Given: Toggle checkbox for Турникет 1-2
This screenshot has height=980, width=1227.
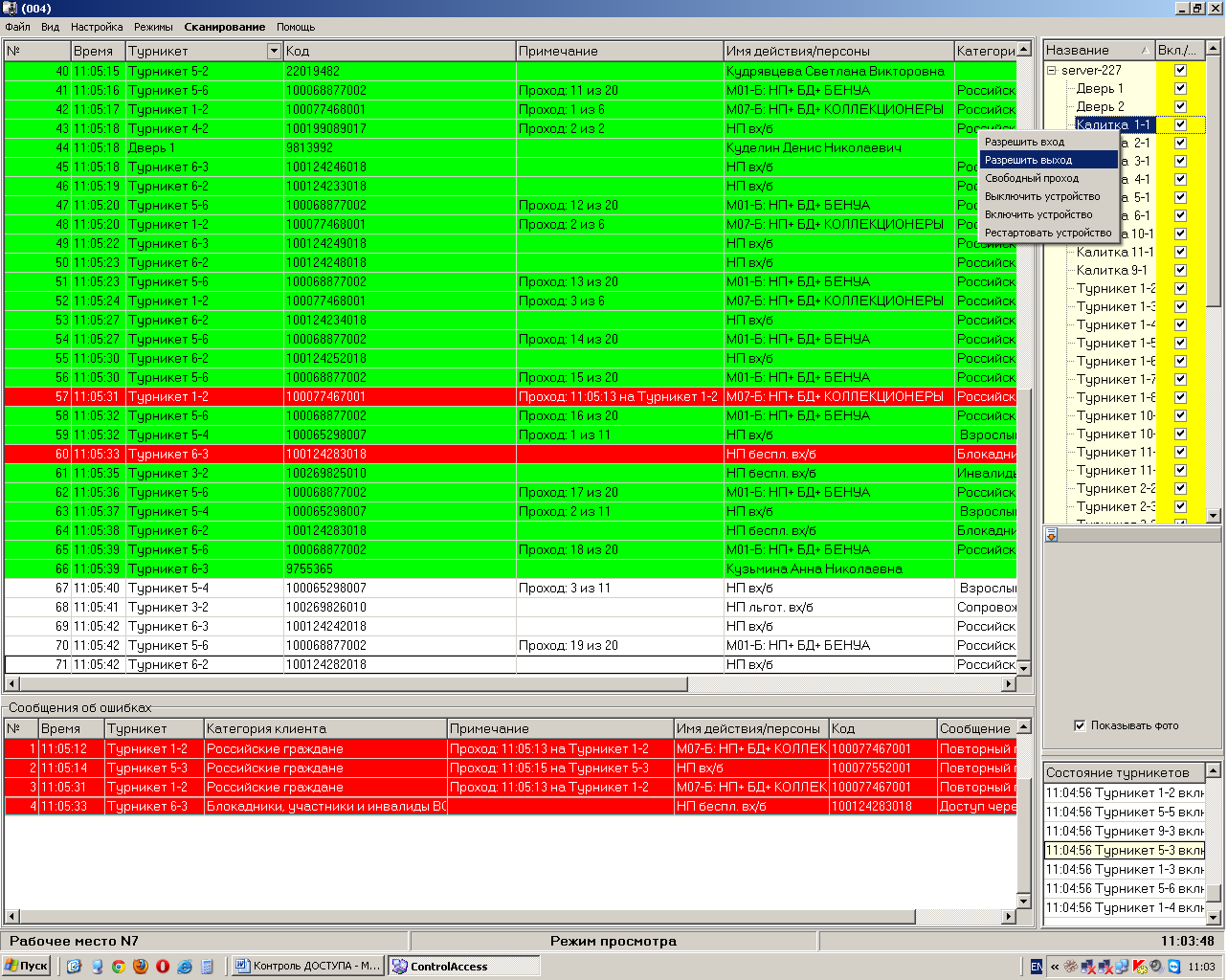Looking at the screenshot, I should click(x=1180, y=288).
